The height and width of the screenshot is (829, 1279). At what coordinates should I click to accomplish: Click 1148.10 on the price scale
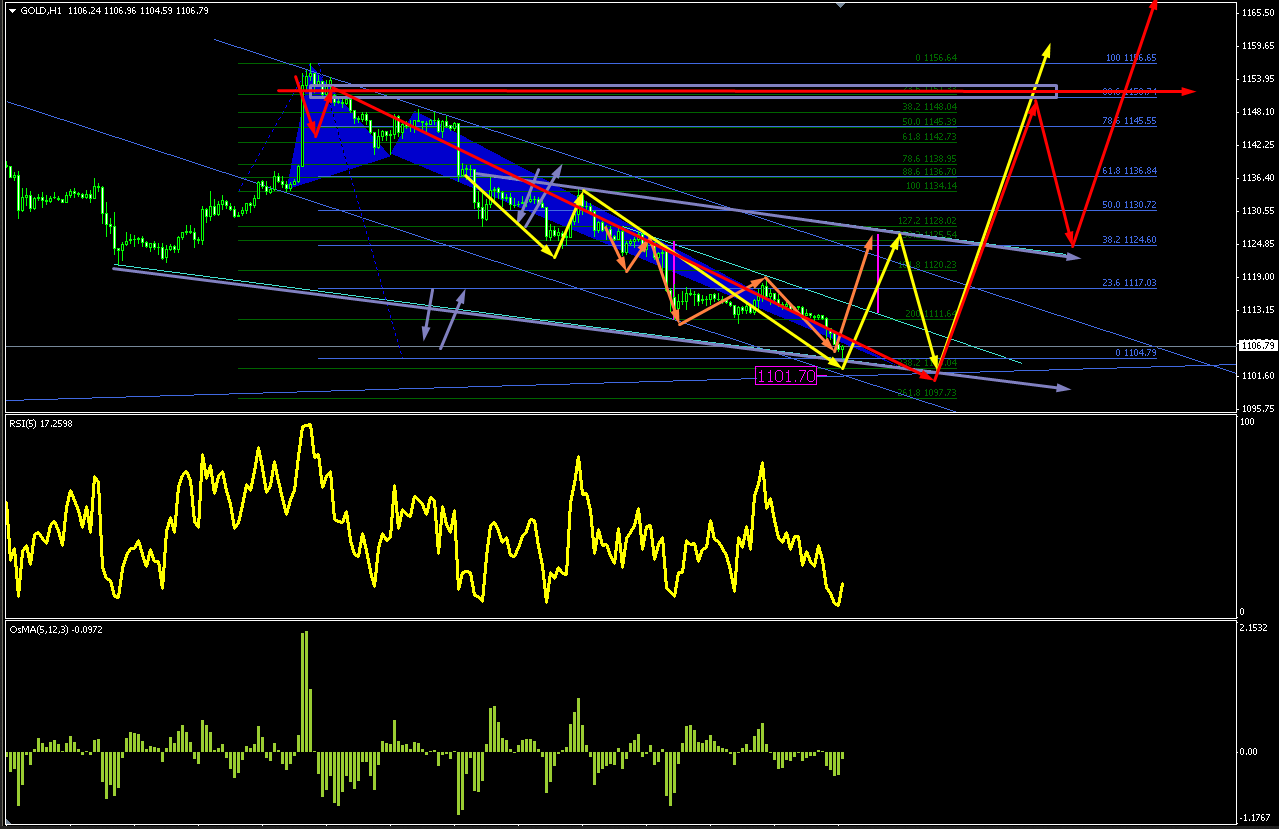(1256, 112)
